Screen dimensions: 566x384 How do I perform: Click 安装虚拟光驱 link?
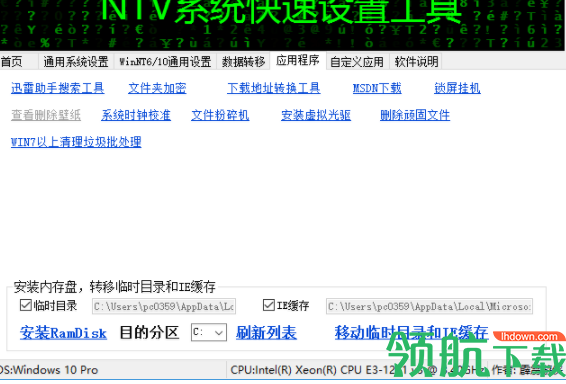pos(316,115)
